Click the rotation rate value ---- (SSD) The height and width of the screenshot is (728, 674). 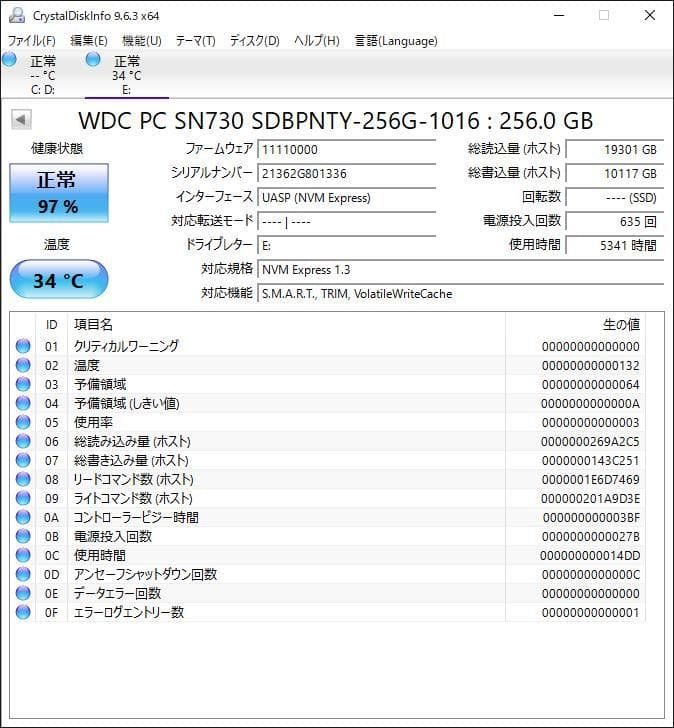615,198
